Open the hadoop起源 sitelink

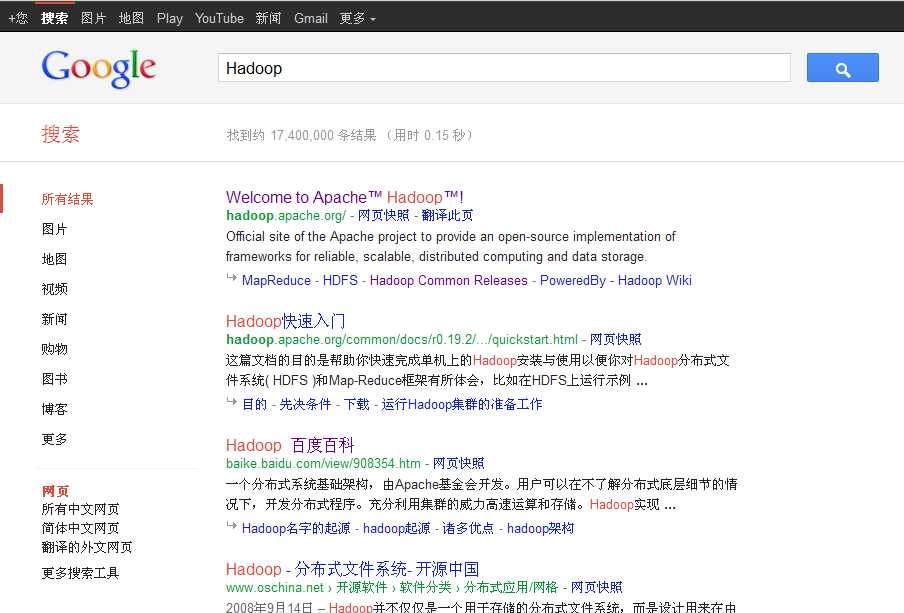(x=397, y=528)
